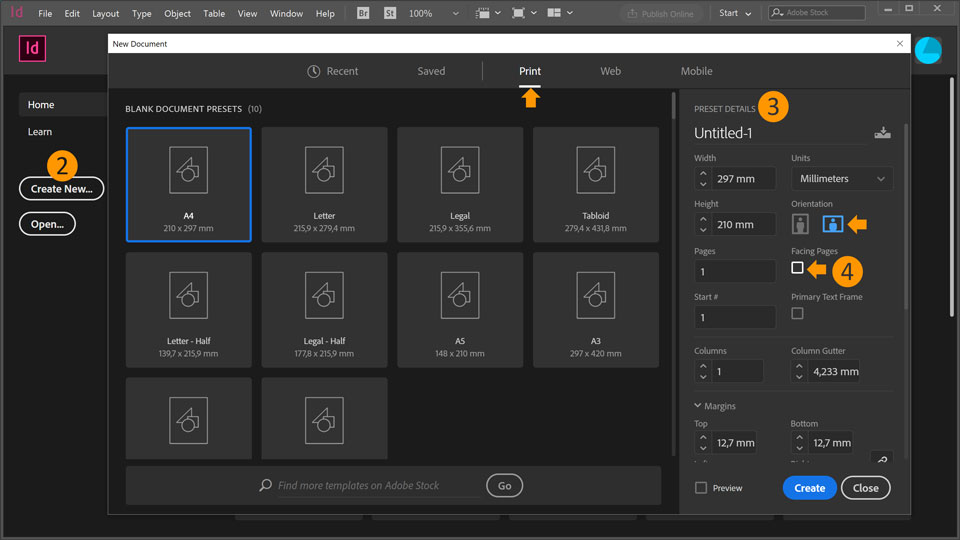Decrease Height with down stepper arrow
The image size is (960, 540).
click(x=703, y=230)
